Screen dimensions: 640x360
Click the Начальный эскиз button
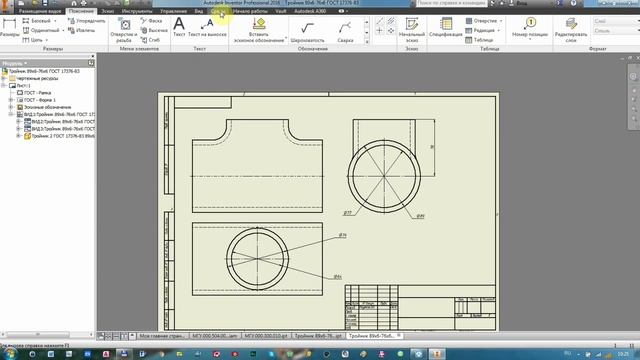tap(411, 29)
